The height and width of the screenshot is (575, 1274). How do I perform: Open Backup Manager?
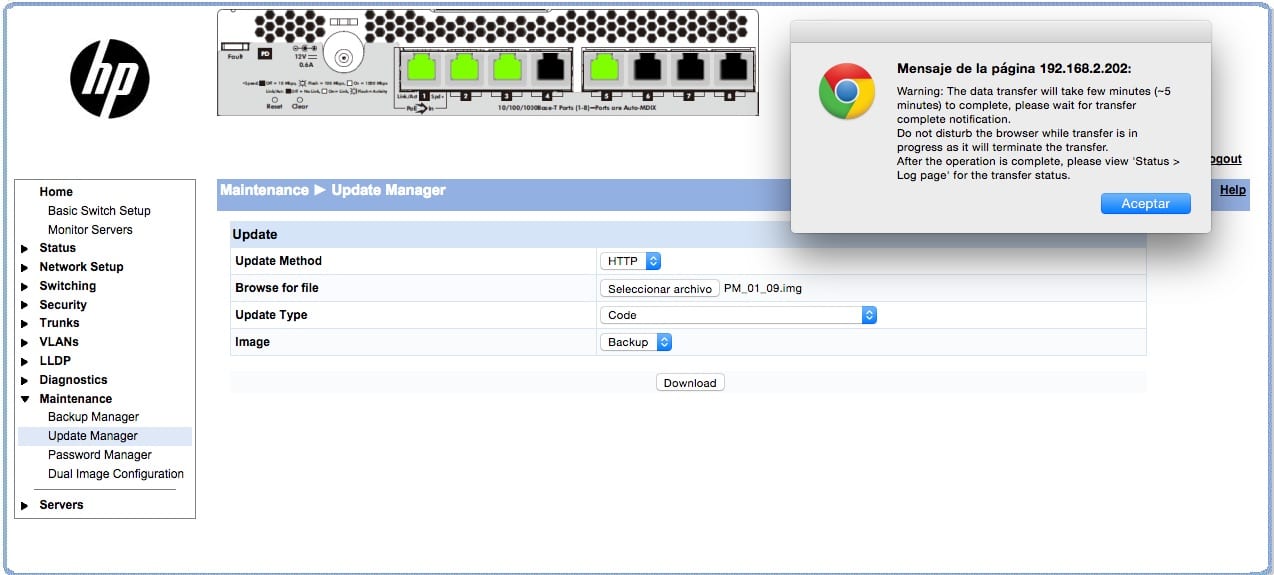(93, 417)
